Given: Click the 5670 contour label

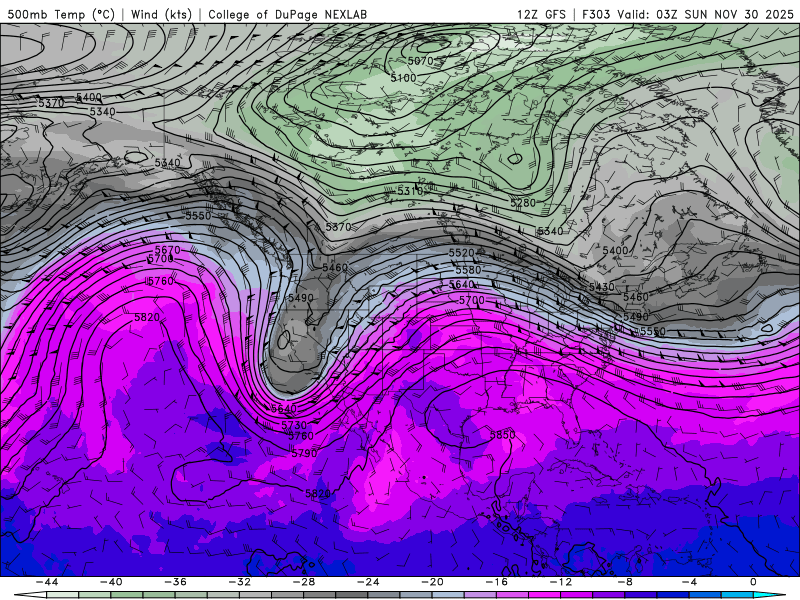Looking at the screenshot, I should tap(167, 250).
